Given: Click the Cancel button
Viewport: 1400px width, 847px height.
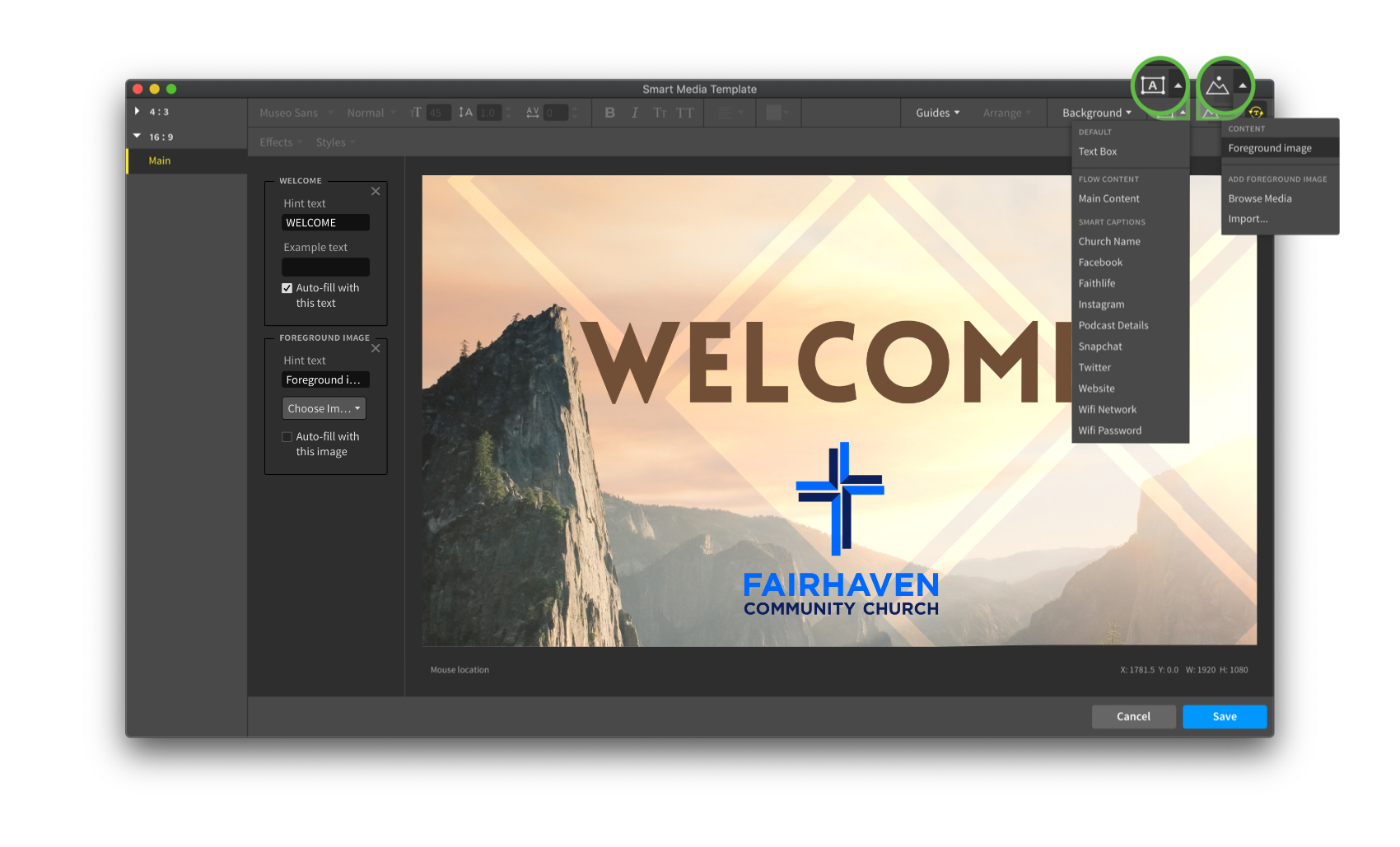Looking at the screenshot, I should coord(1133,716).
